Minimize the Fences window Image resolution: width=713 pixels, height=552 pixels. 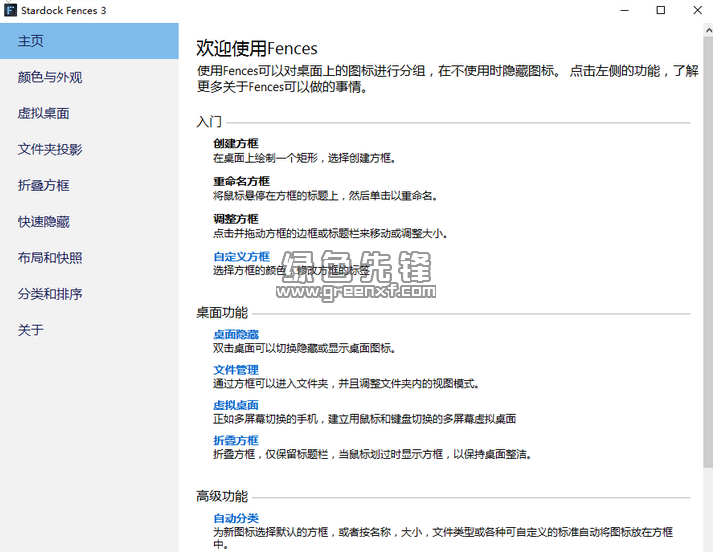(625, 10)
